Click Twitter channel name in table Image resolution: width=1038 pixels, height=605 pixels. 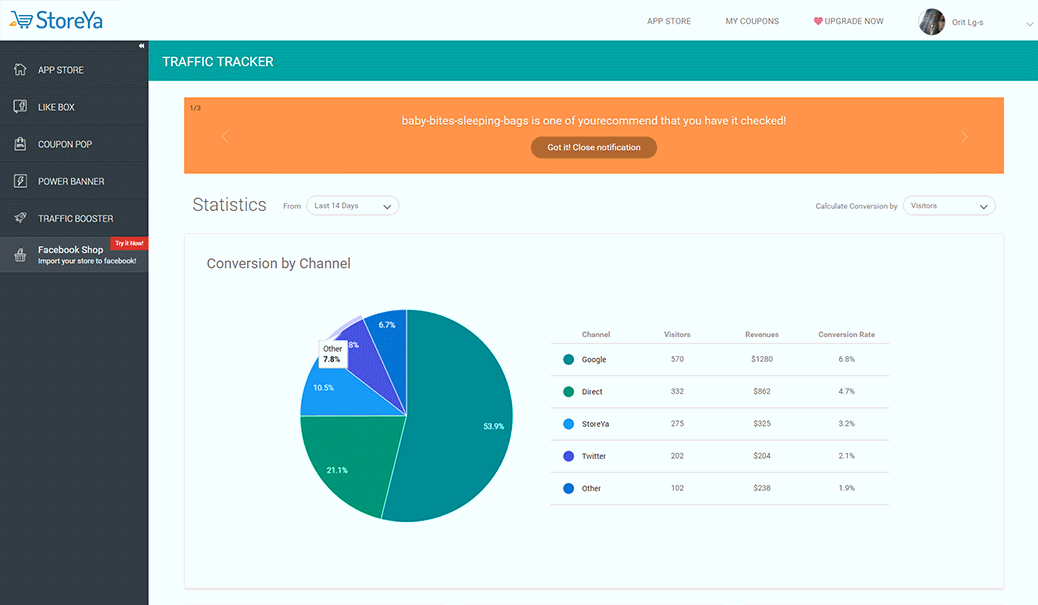594,456
